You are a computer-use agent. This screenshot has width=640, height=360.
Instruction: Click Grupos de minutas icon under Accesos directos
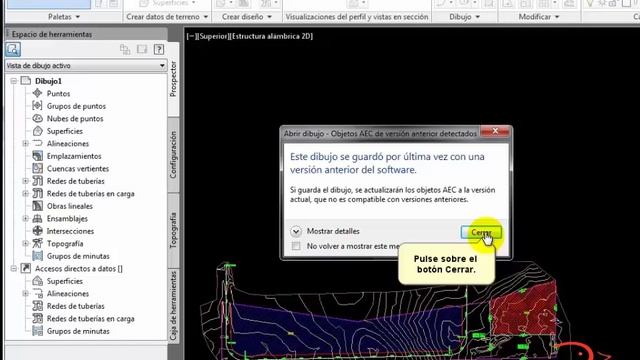coord(38,331)
